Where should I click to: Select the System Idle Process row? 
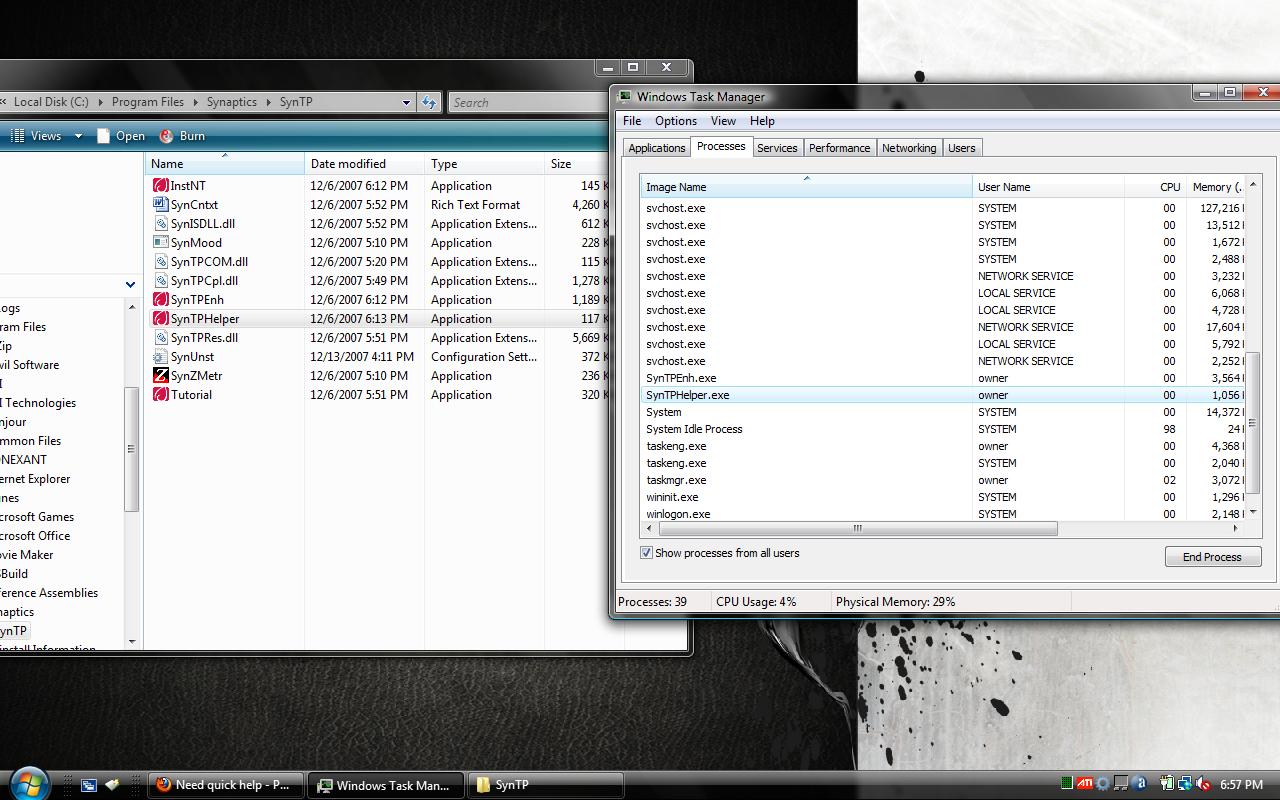pyautogui.click(x=943, y=429)
